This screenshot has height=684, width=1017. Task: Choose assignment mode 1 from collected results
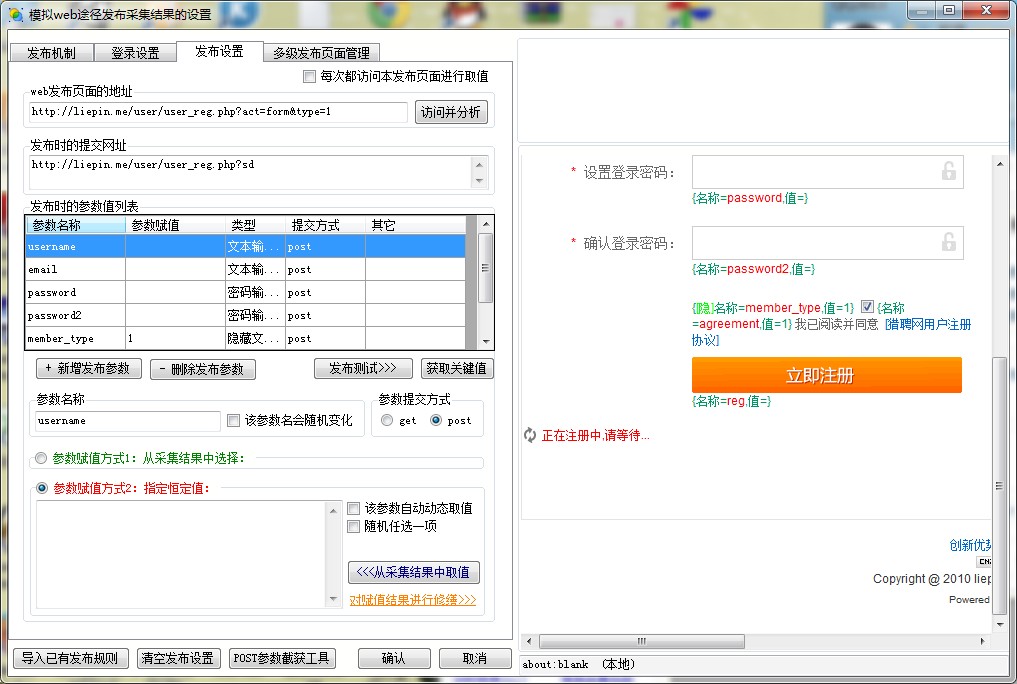(41, 459)
